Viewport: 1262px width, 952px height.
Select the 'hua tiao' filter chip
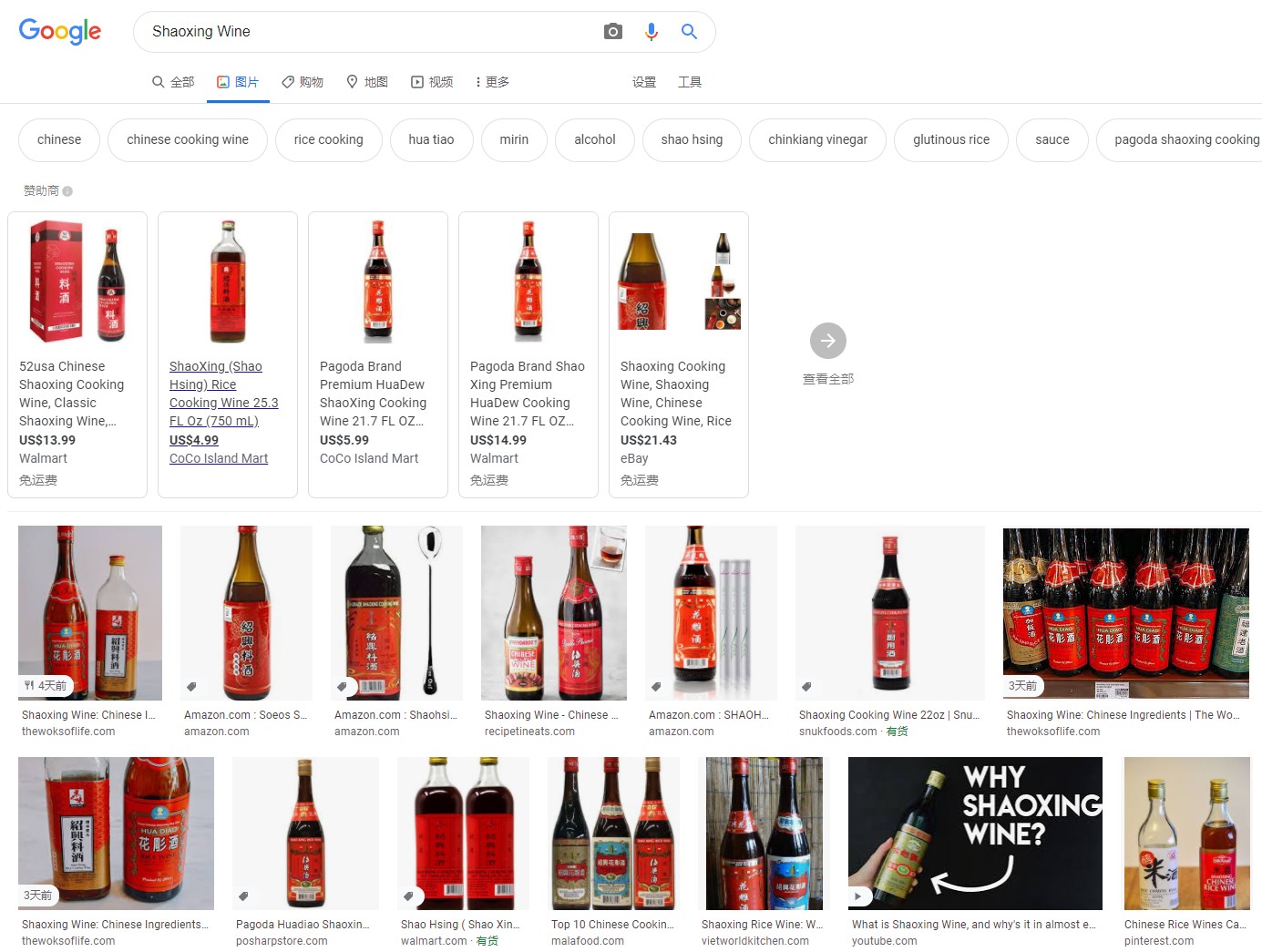pyautogui.click(x=431, y=139)
